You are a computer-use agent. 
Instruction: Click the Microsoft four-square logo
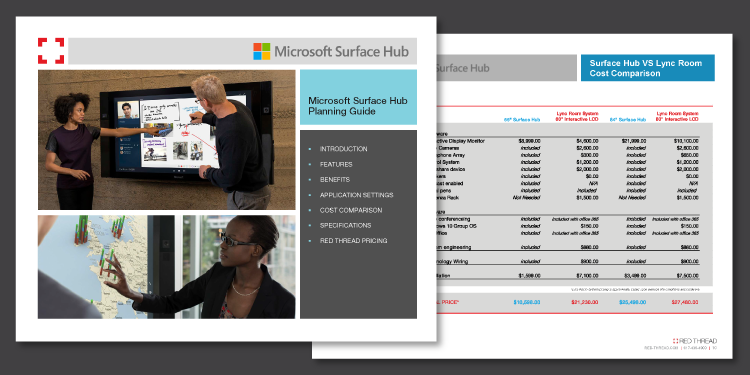point(262,51)
